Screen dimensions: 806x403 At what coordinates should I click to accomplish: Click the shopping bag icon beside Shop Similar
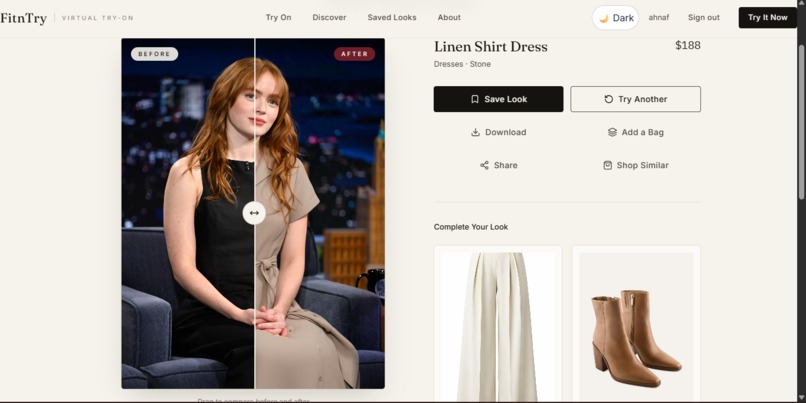point(608,165)
